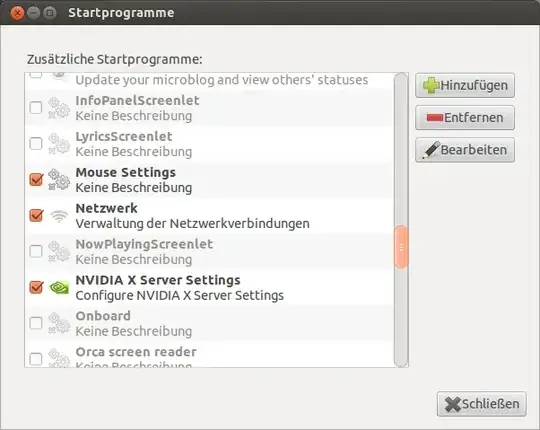The height and width of the screenshot is (430, 540).
Task: Select the Onboard entry name
Action: 103,316
